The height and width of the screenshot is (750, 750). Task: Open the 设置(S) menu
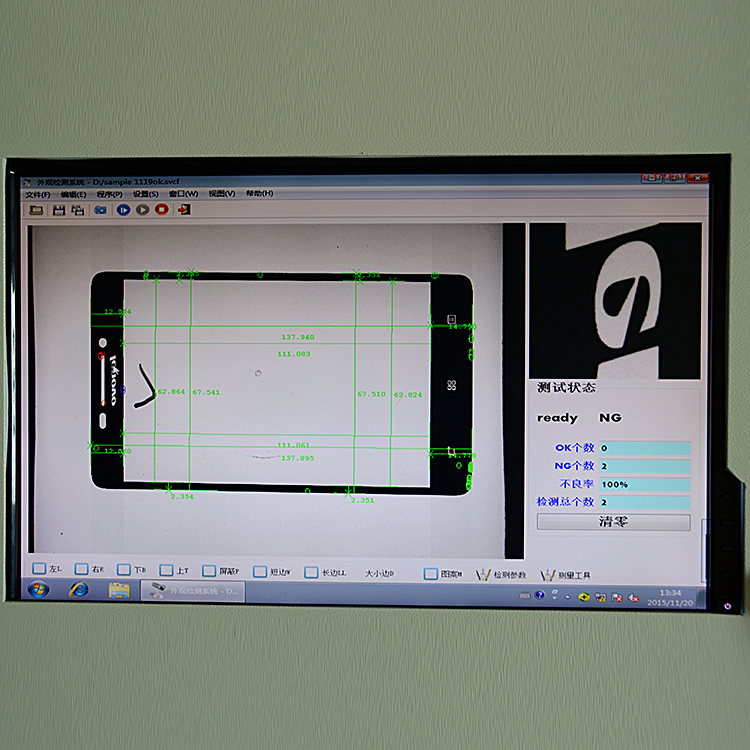tap(146, 194)
